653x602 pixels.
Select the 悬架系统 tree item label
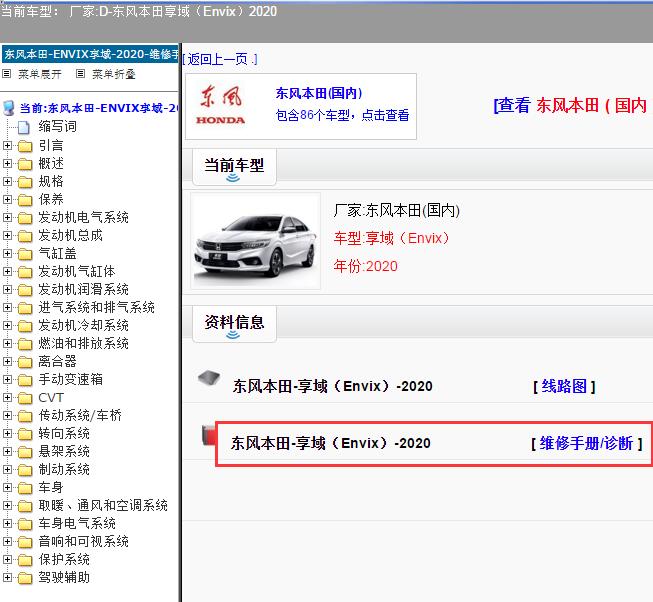64,451
